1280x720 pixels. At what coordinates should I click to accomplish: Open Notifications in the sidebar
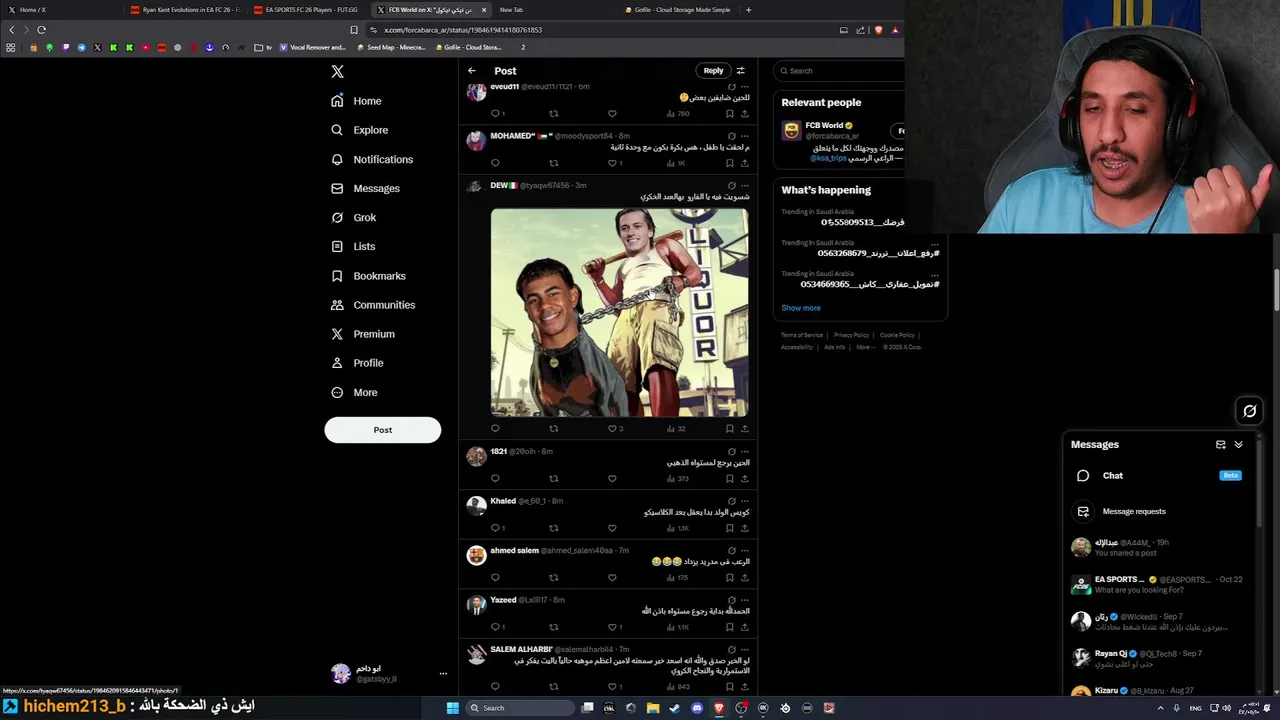[371, 159]
